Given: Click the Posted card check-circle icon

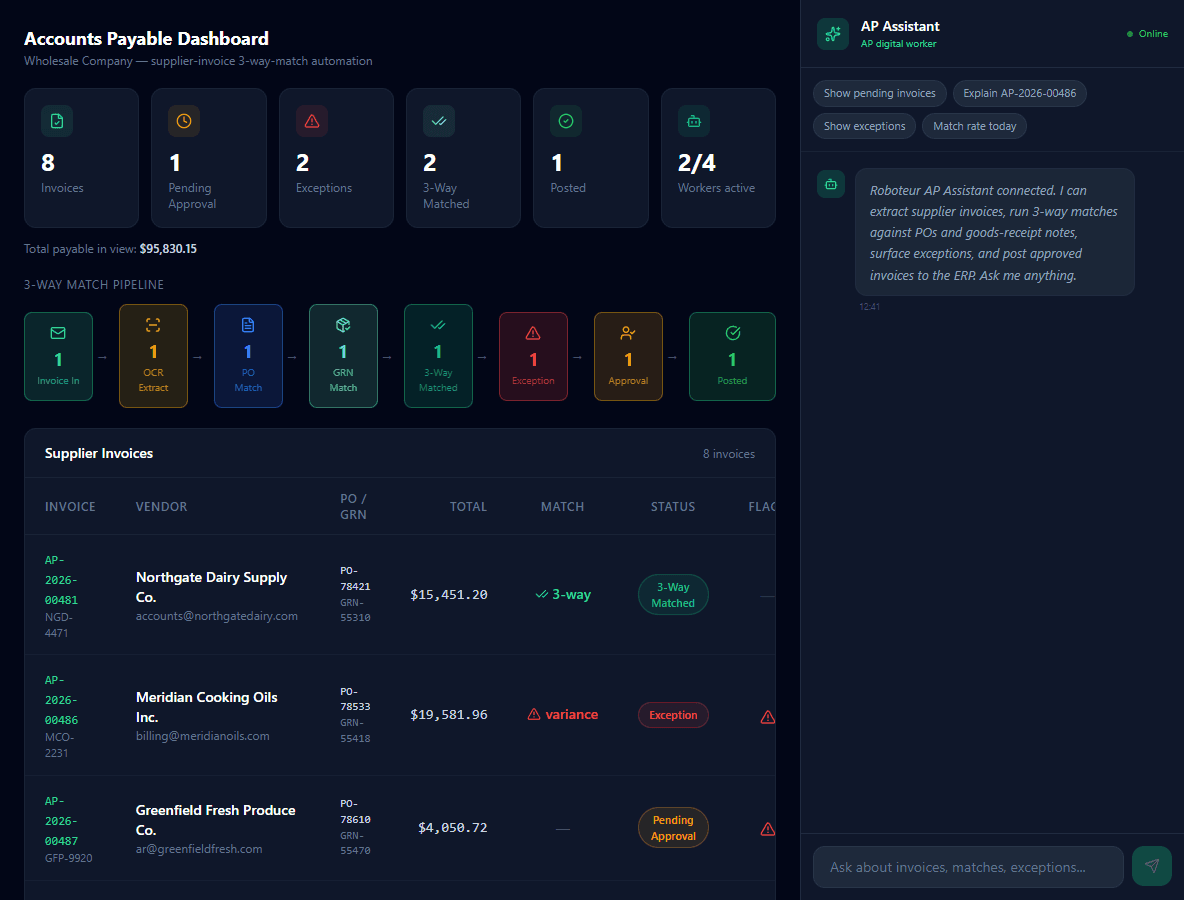Looking at the screenshot, I should [566, 121].
